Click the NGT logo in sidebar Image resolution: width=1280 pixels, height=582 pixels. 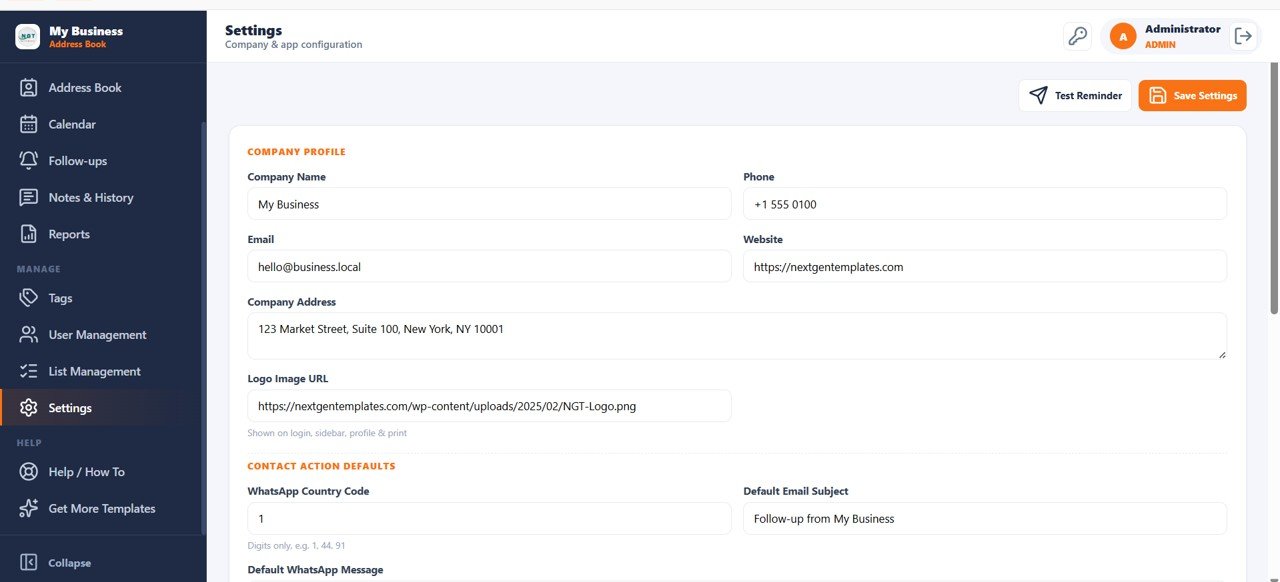(x=28, y=36)
